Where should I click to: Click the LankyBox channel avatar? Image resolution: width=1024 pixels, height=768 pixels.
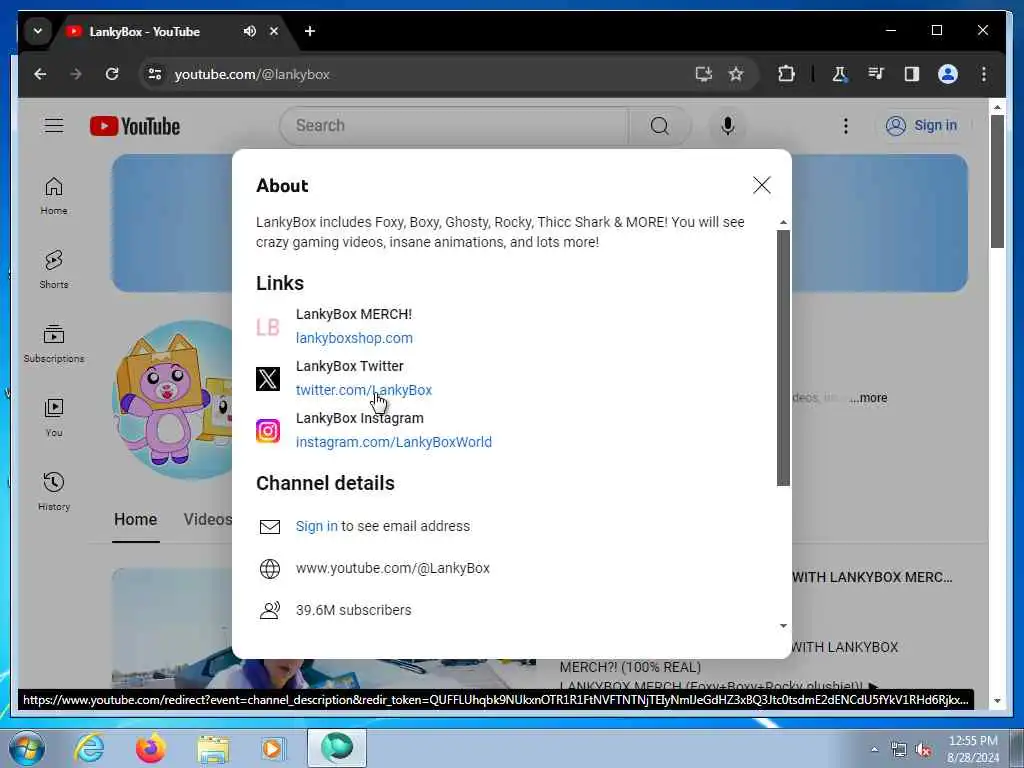[x=172, y=400]
